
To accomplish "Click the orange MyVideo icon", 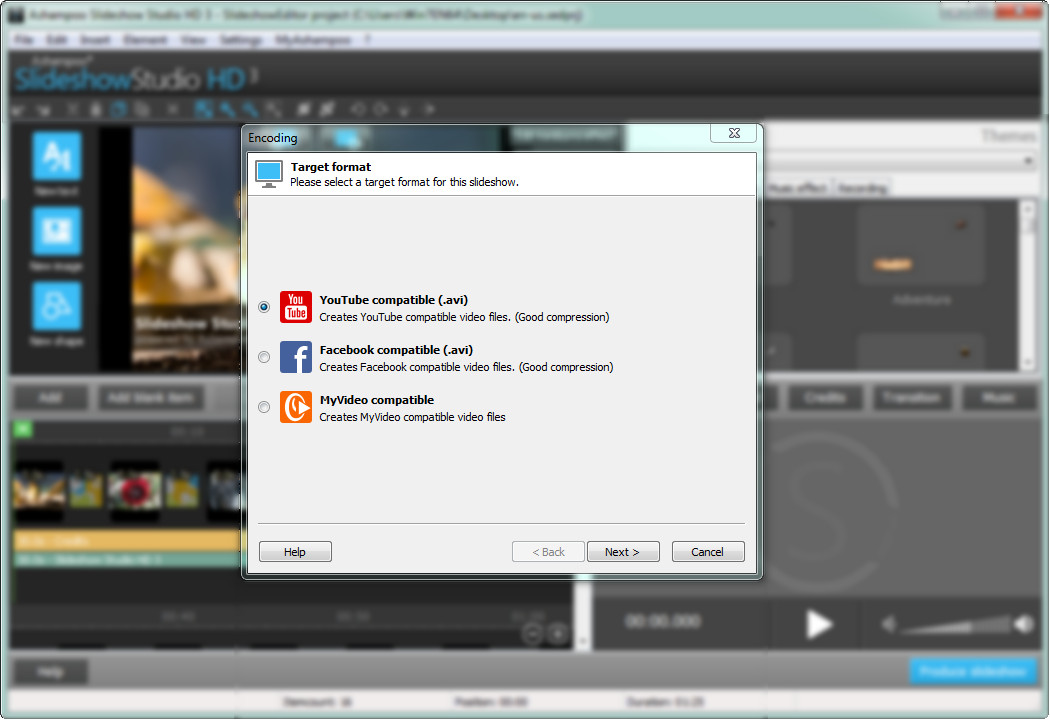I will click(296, 407).
